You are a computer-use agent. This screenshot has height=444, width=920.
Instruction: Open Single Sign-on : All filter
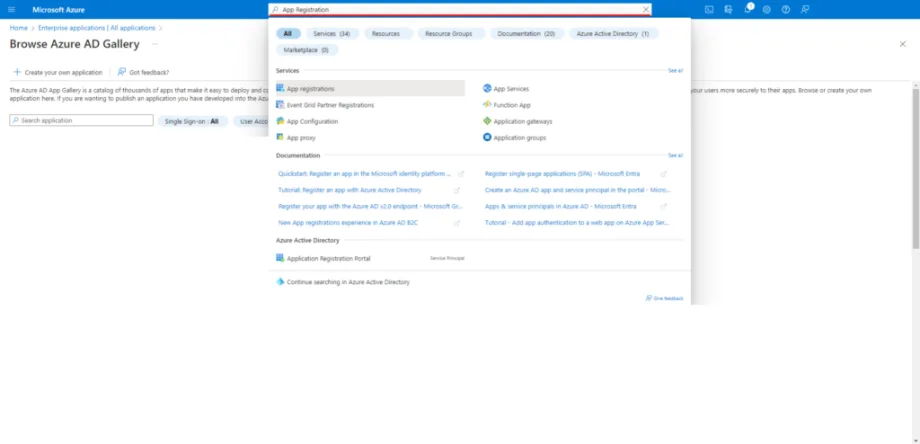[x=192, y=121]
